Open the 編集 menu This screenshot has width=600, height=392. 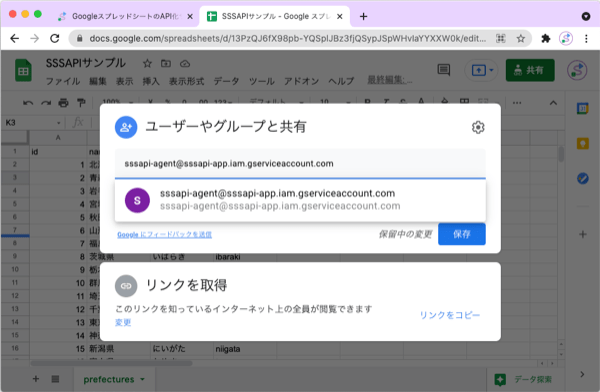click(x=98, y=81)
